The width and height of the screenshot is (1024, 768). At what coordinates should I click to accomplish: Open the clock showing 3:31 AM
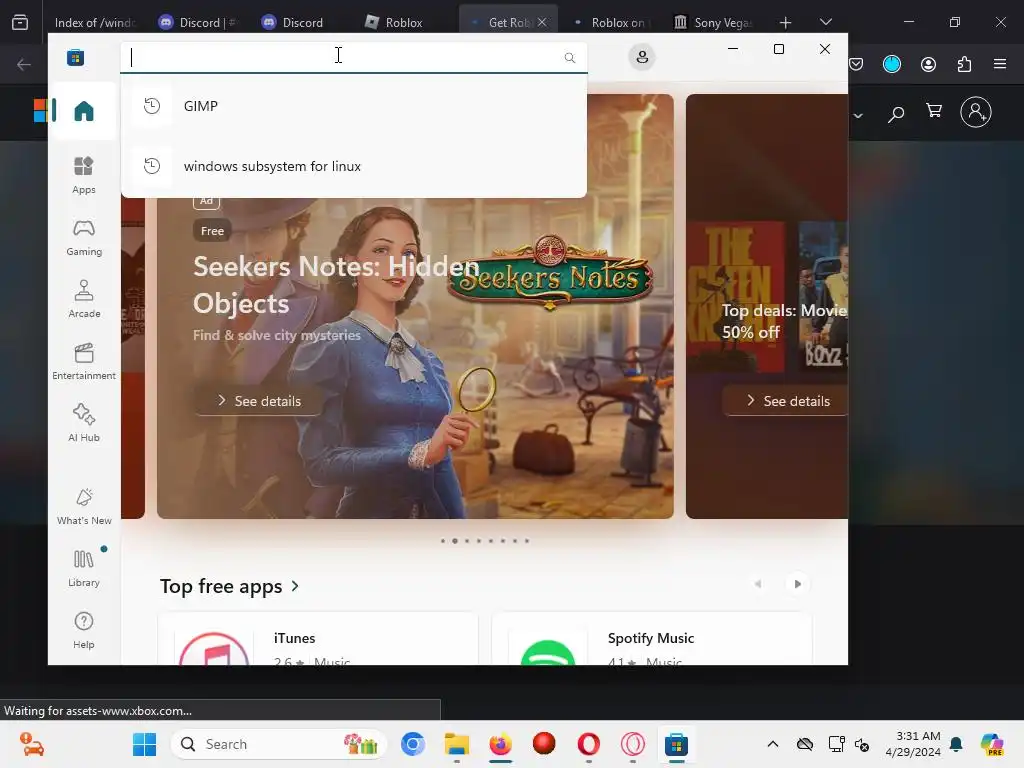913,744
